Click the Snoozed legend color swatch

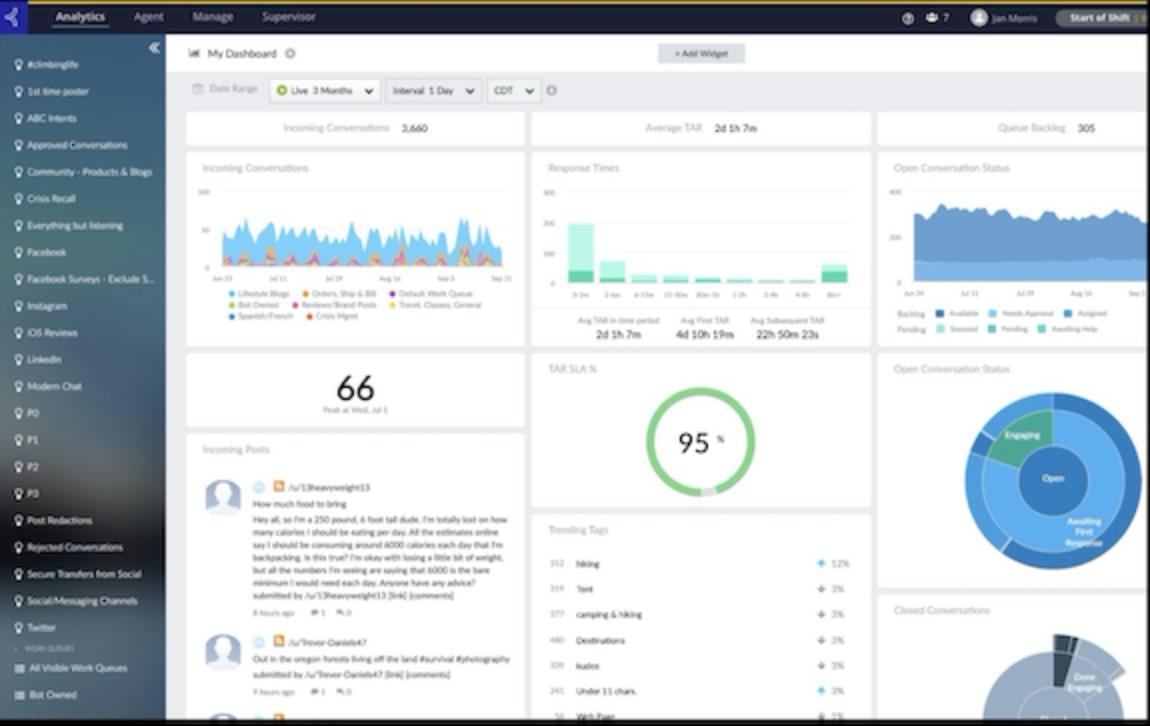940,329
